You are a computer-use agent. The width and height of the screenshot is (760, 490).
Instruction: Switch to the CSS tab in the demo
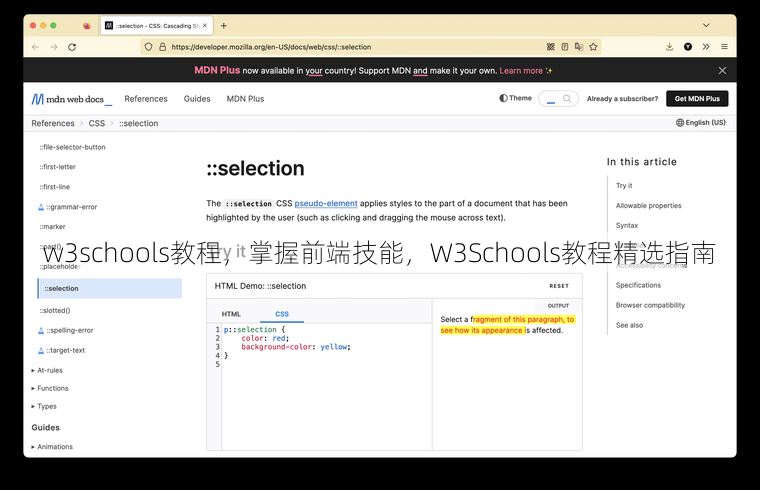282,314
